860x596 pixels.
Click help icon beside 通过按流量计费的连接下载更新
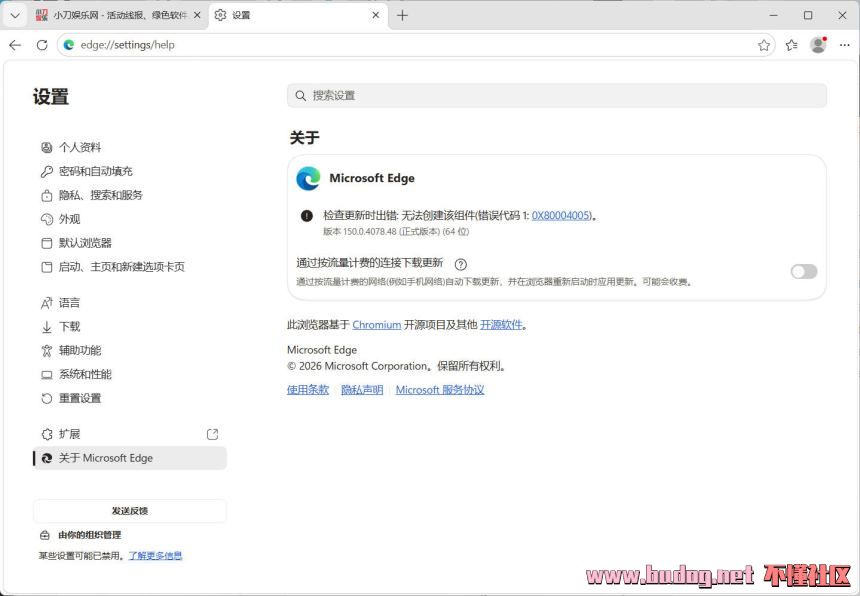[461, 264]
